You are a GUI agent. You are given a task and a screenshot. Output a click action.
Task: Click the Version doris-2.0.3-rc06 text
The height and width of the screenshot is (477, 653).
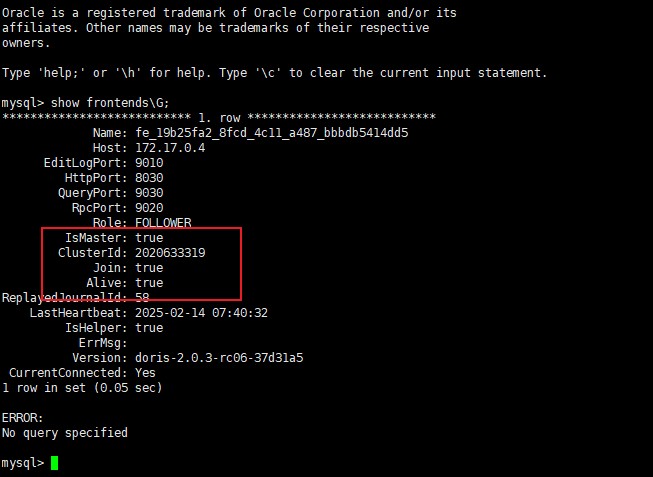219,358
